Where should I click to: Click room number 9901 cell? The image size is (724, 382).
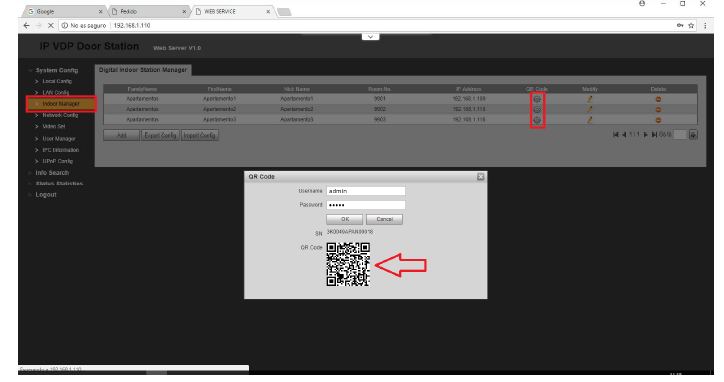point(380,99)
